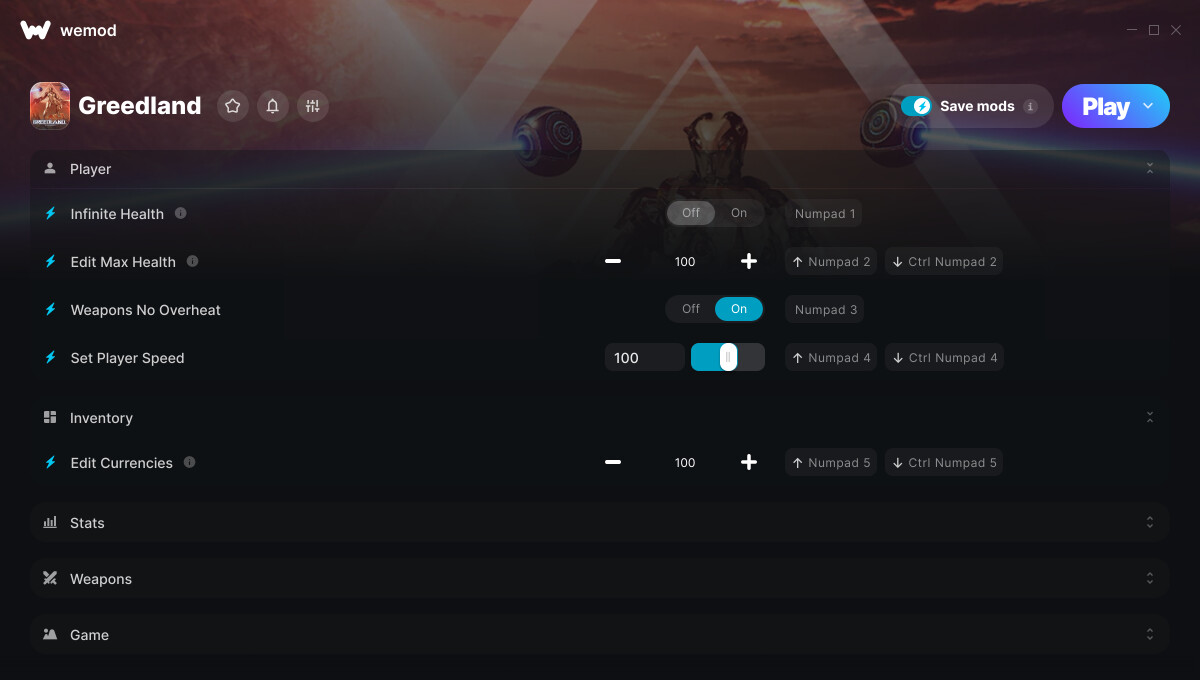The image size is (1200, 680).
Task: Click the Save mods info icon
Action: pos(1031,106)
